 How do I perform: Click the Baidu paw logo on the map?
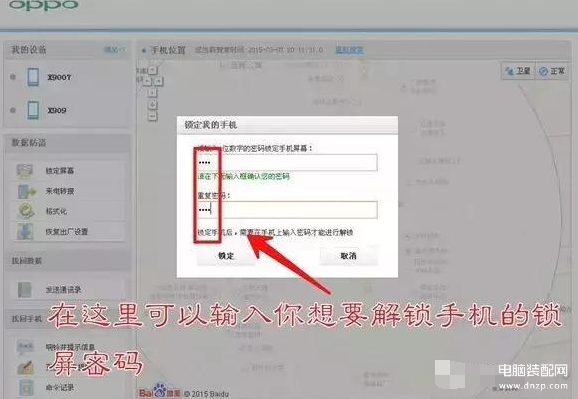(x=160, y=391)
